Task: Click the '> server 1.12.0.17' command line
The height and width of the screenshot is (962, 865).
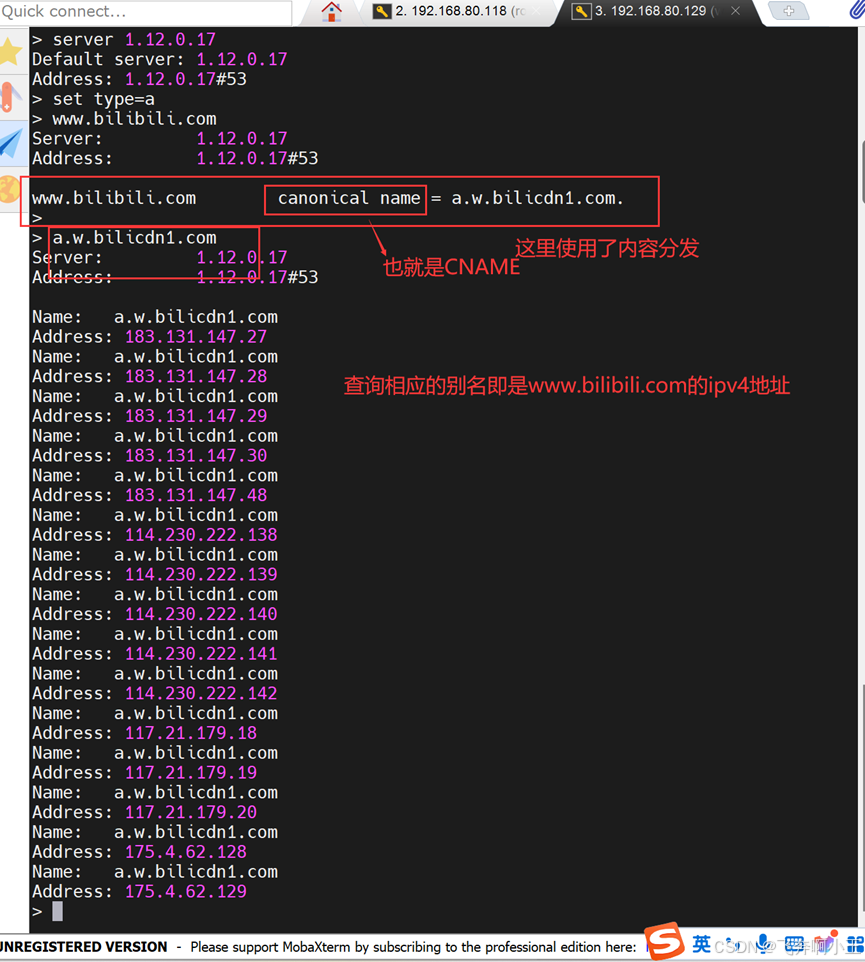Action: click(x=124, y=40)
